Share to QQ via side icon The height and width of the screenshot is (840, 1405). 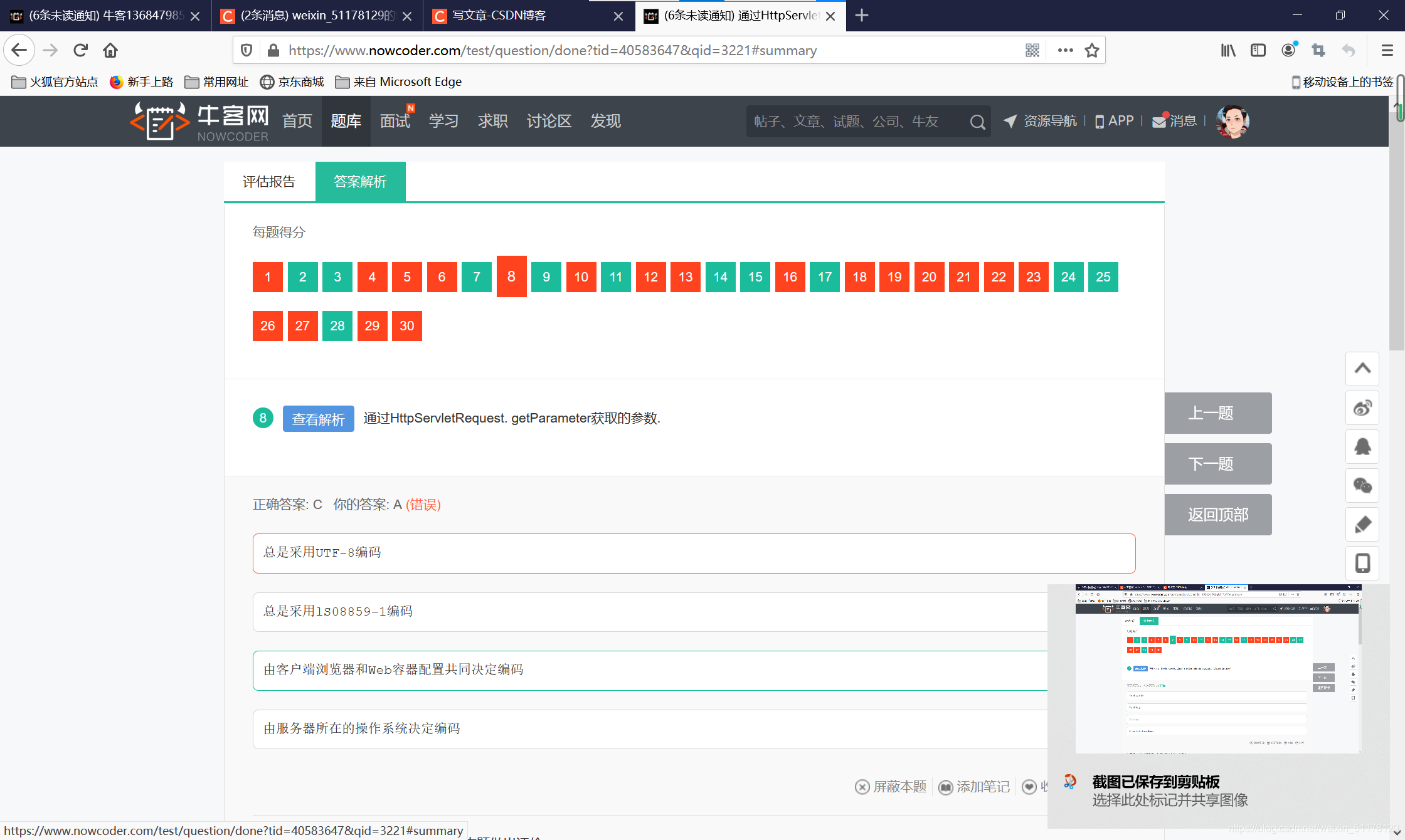pos(1362,447)
